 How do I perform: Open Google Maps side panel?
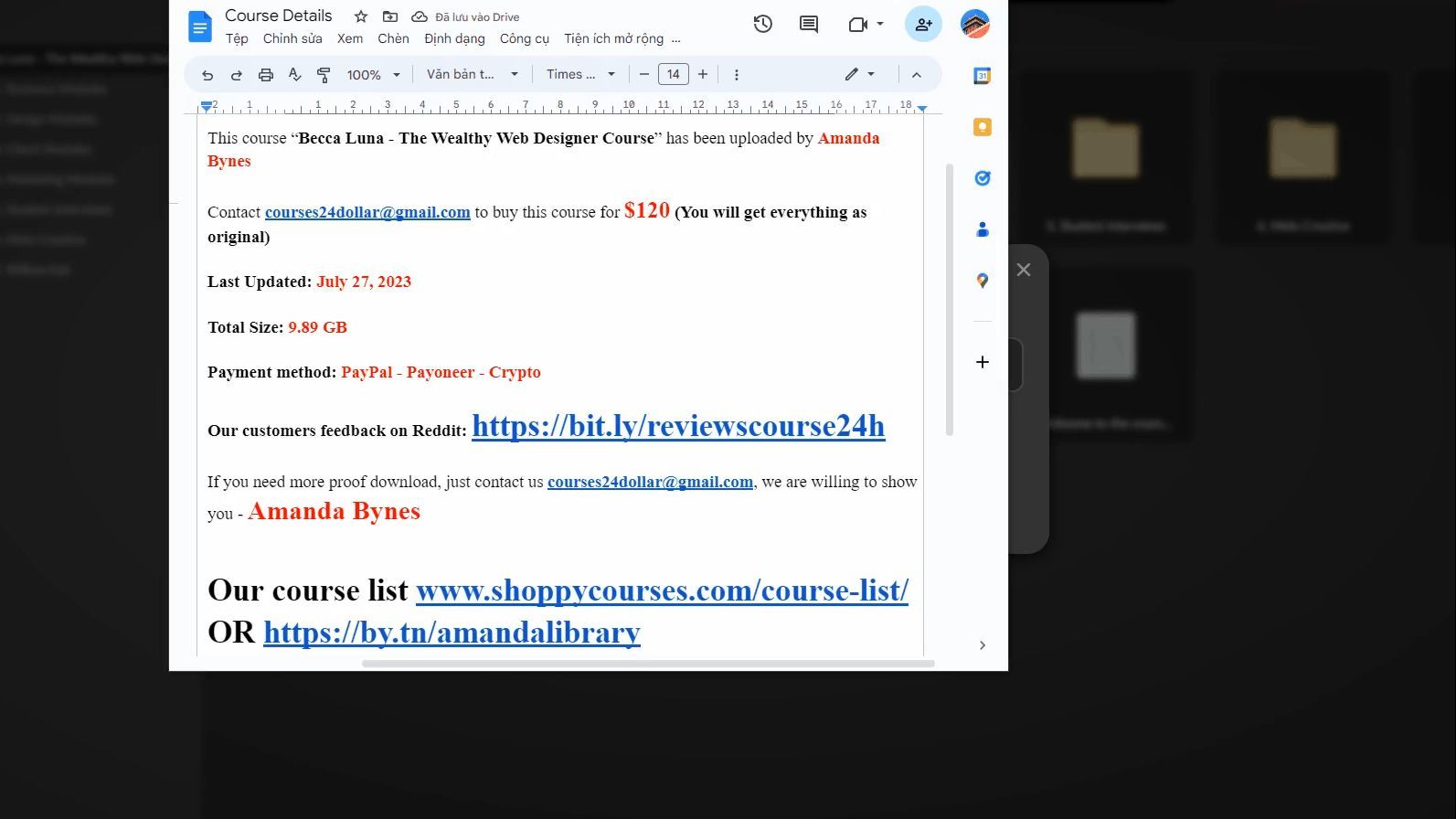[983, 281]
